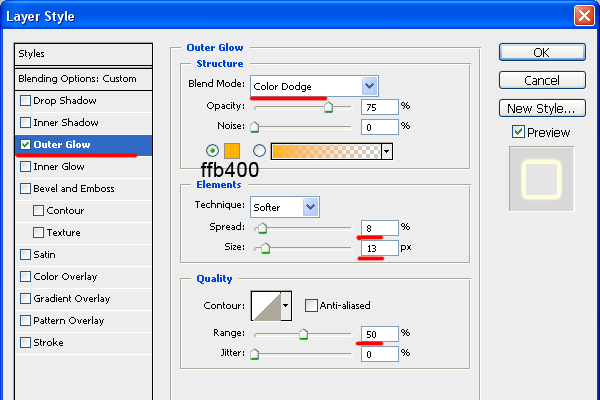Open the Blend Mode dropdown

point(313,86)
